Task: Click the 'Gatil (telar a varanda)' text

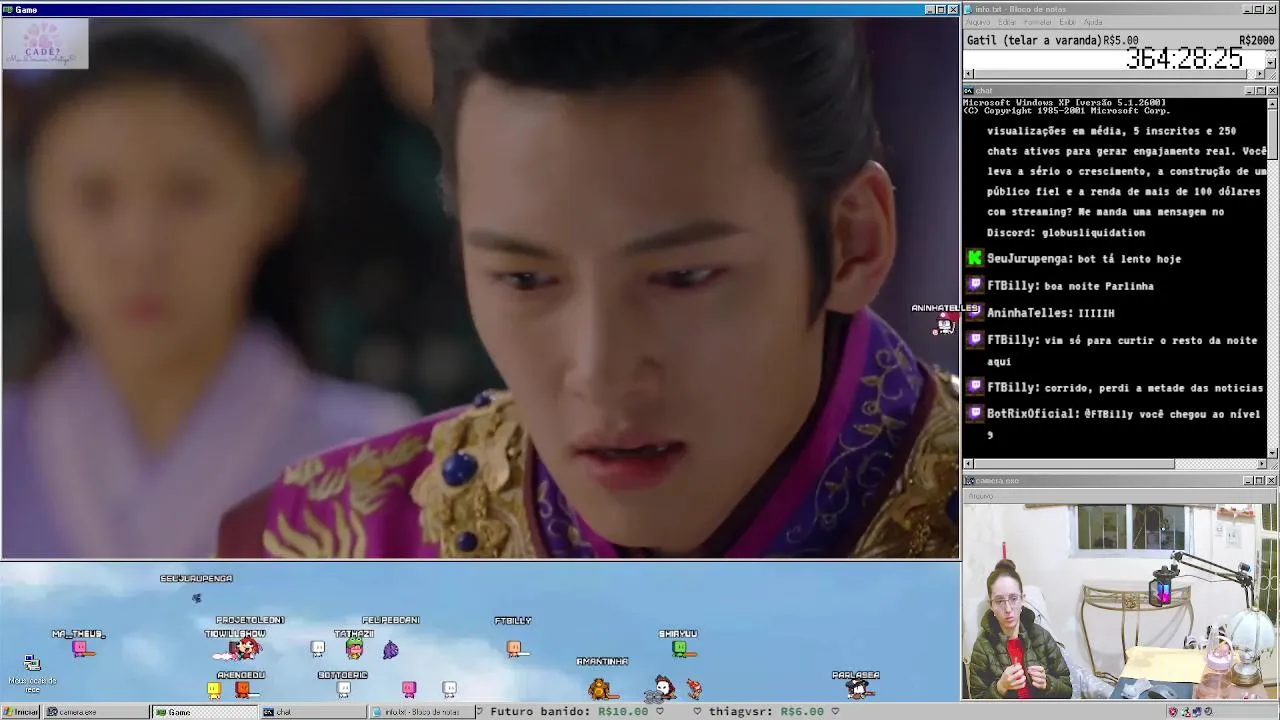Action: 1034,41
